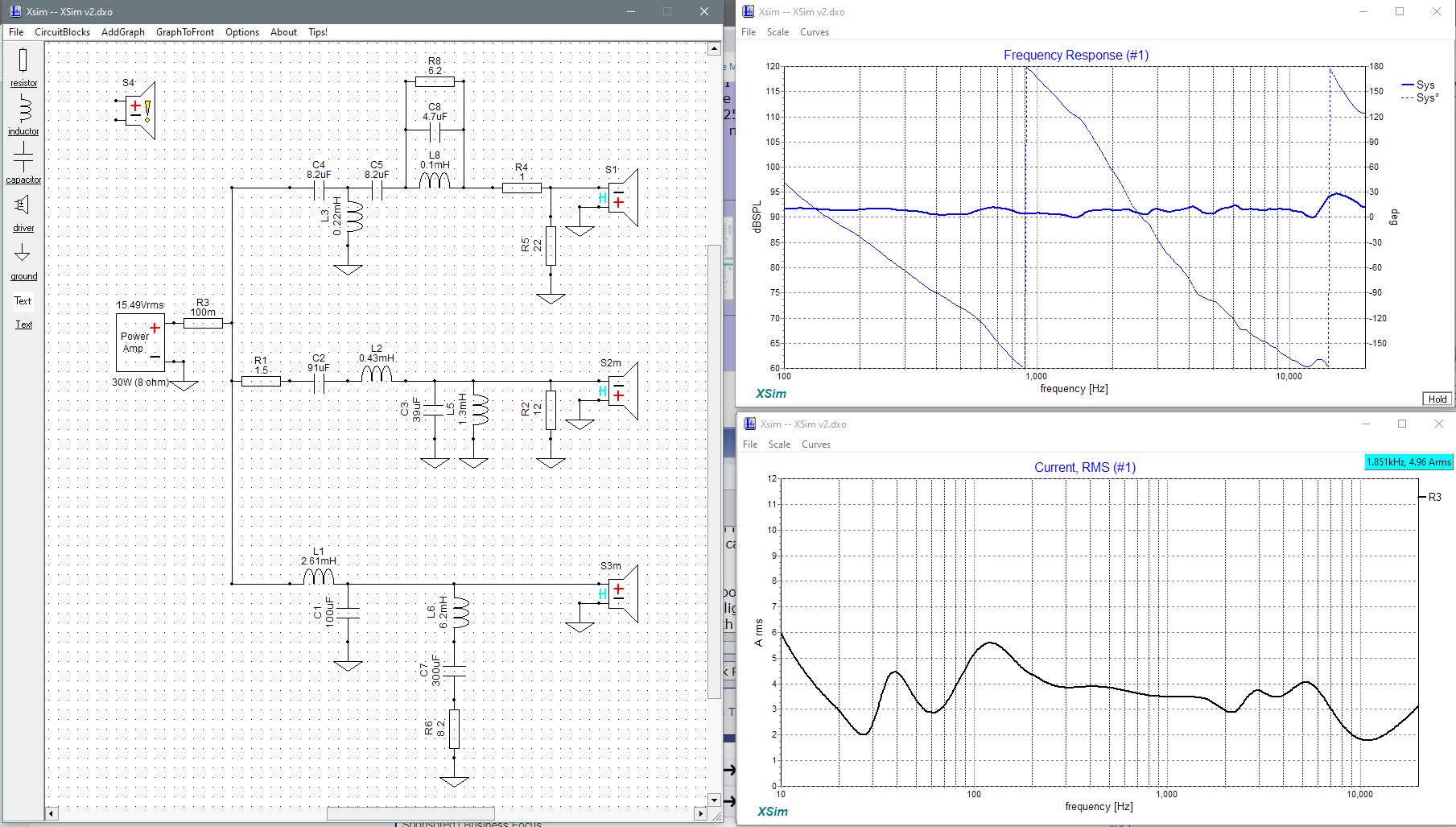Click the 15.49Vrms amplifier voltage label

point(139,305)
